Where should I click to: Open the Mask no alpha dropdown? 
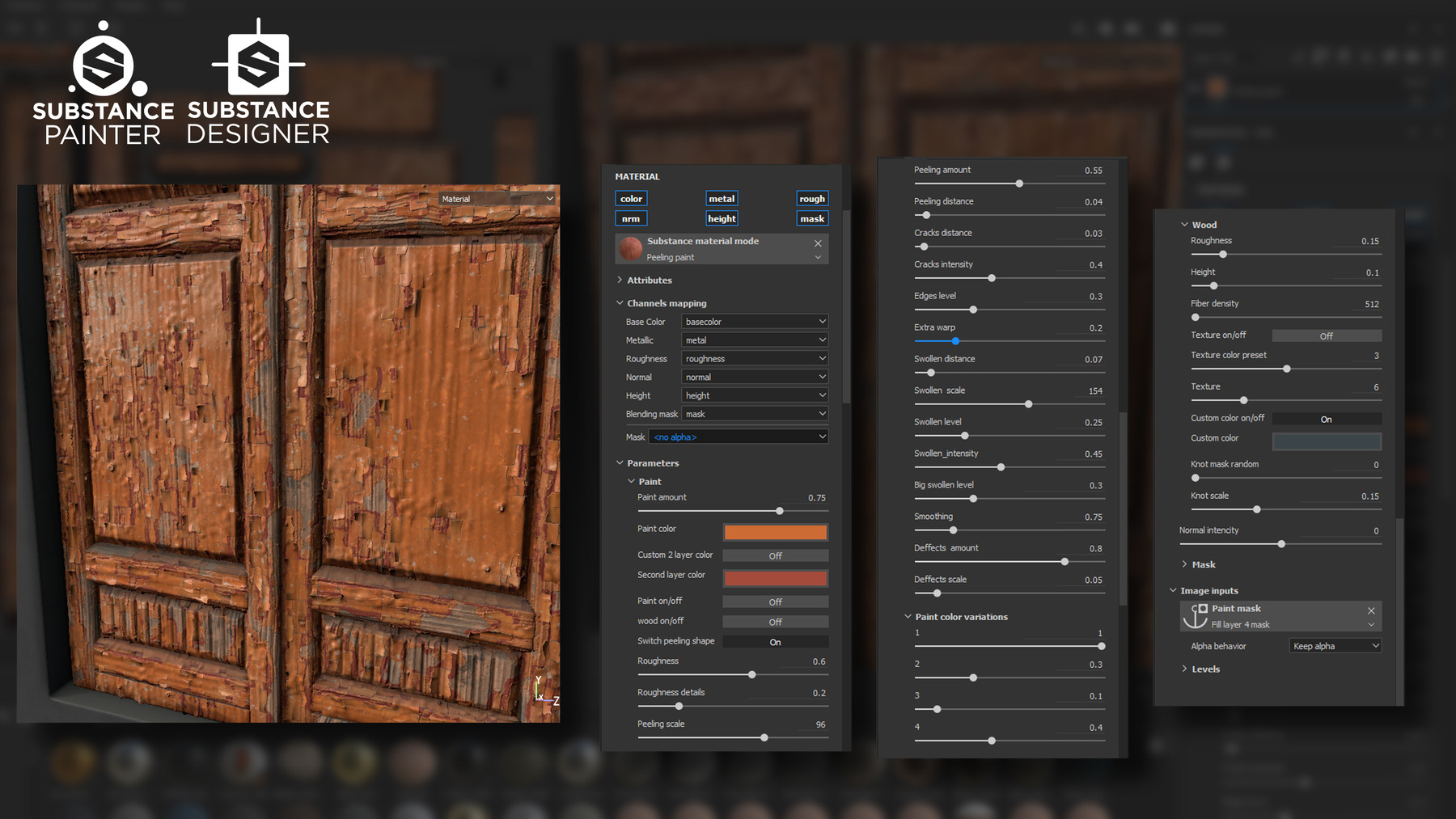(739, 437)
